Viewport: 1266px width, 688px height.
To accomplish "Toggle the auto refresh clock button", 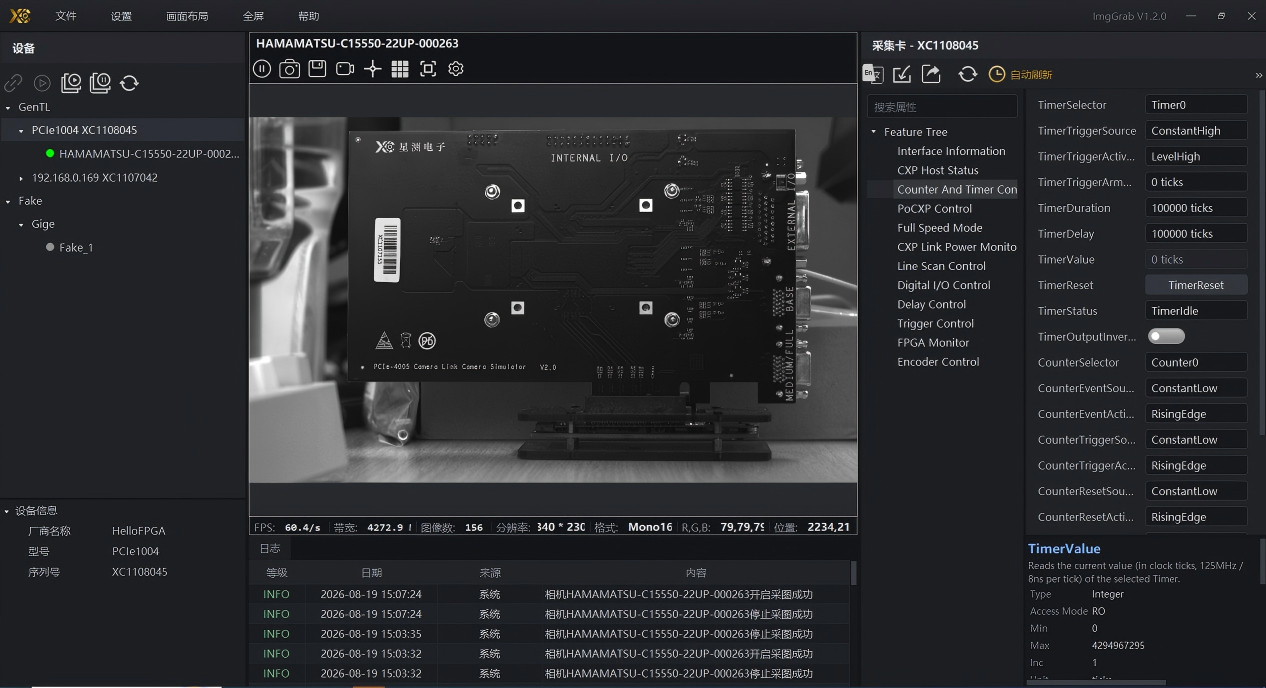I will click(x=1020, y=74).
